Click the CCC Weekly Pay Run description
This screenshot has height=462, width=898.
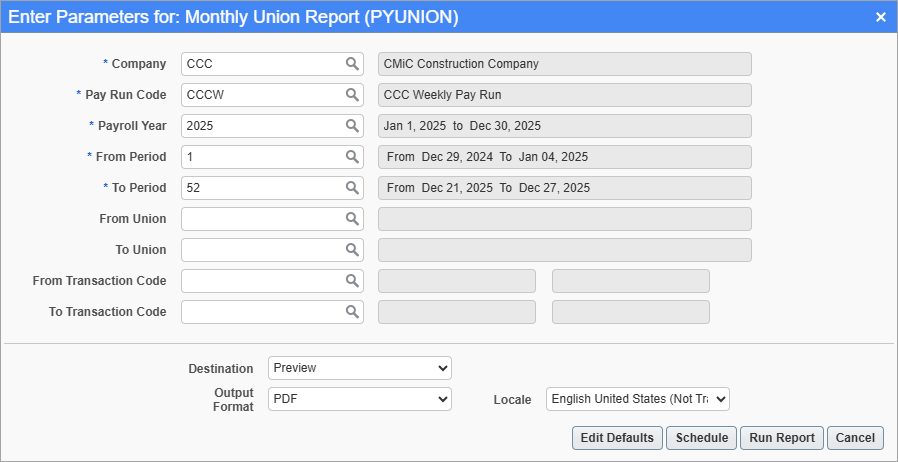point(565,95)
